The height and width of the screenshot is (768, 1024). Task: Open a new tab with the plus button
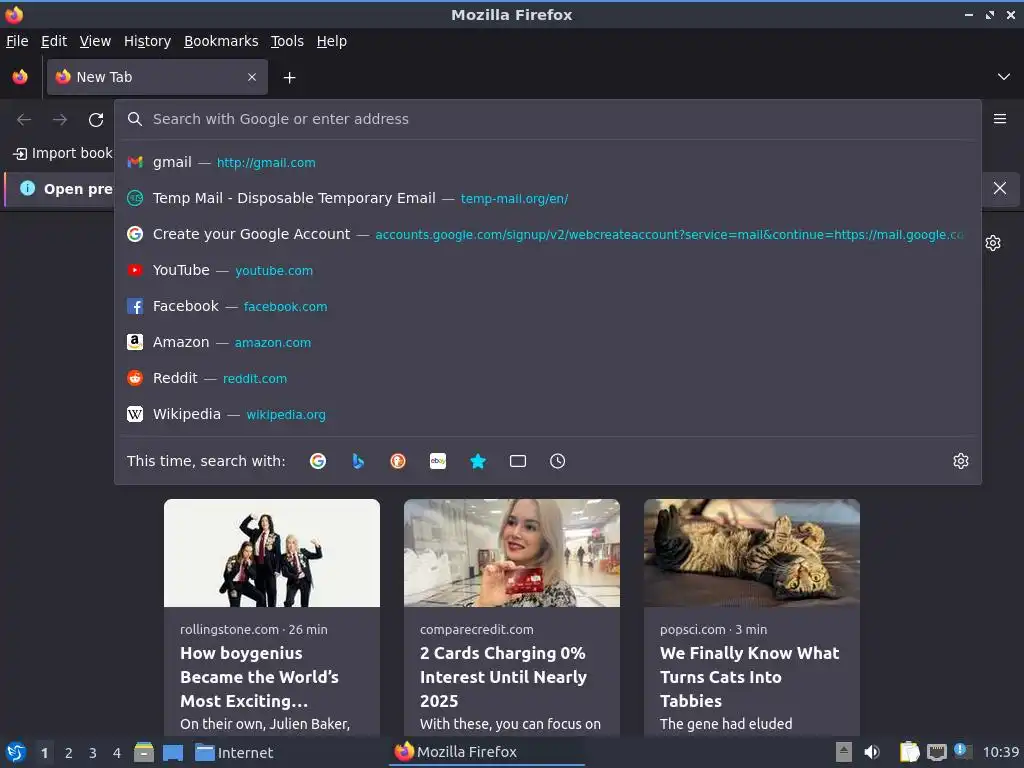click(289, 78)
